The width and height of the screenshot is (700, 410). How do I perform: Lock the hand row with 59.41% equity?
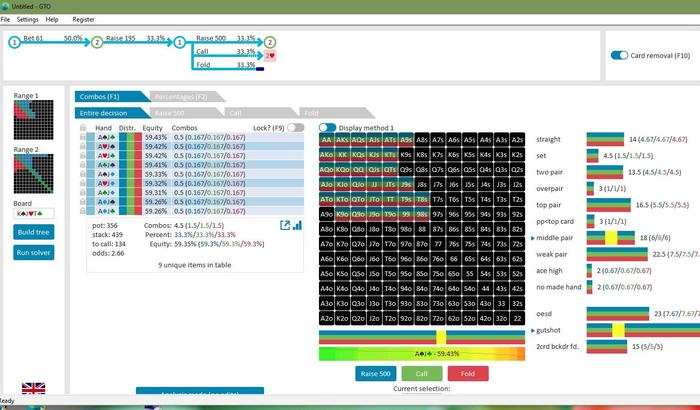pos(83,165)
